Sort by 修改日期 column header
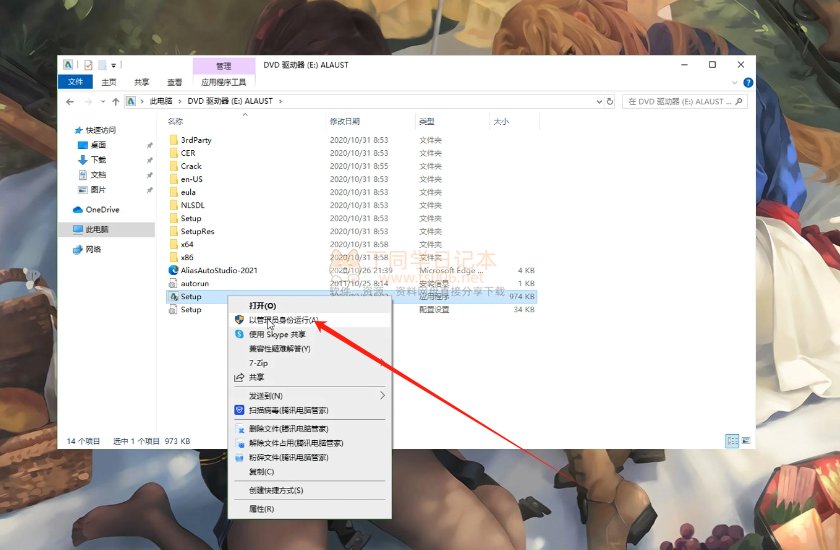The height and width of the screenshot is (550, 840). tap(344, 122)
